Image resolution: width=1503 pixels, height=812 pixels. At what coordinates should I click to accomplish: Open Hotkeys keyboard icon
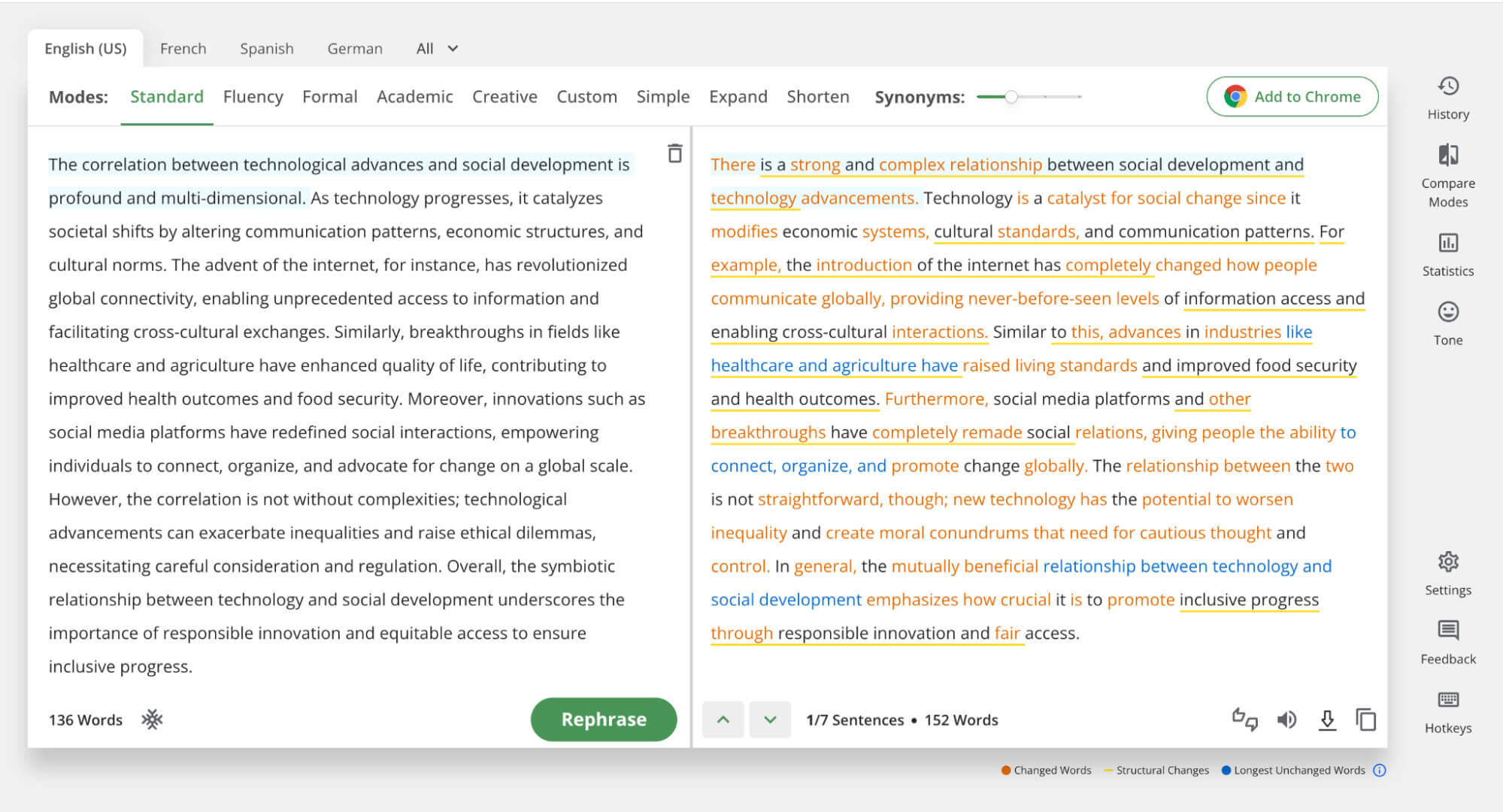(x=1448, y=700)
